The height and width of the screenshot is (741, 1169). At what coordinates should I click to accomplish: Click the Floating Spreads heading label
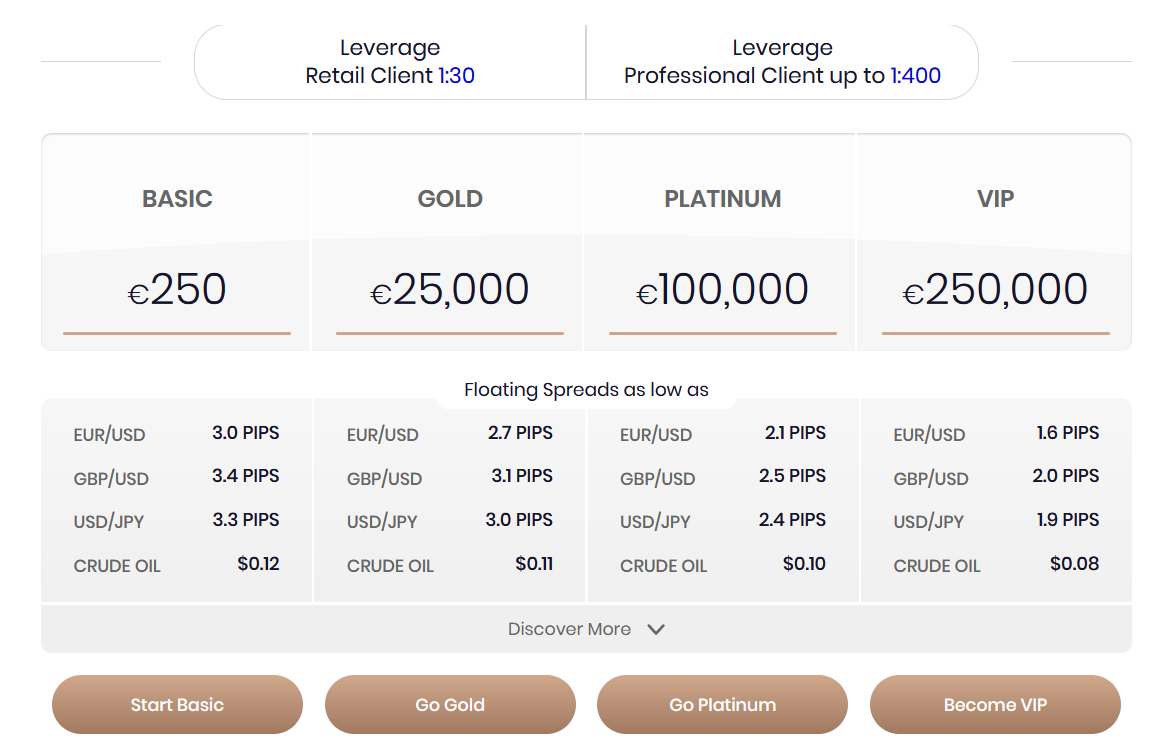coord(587,390)
